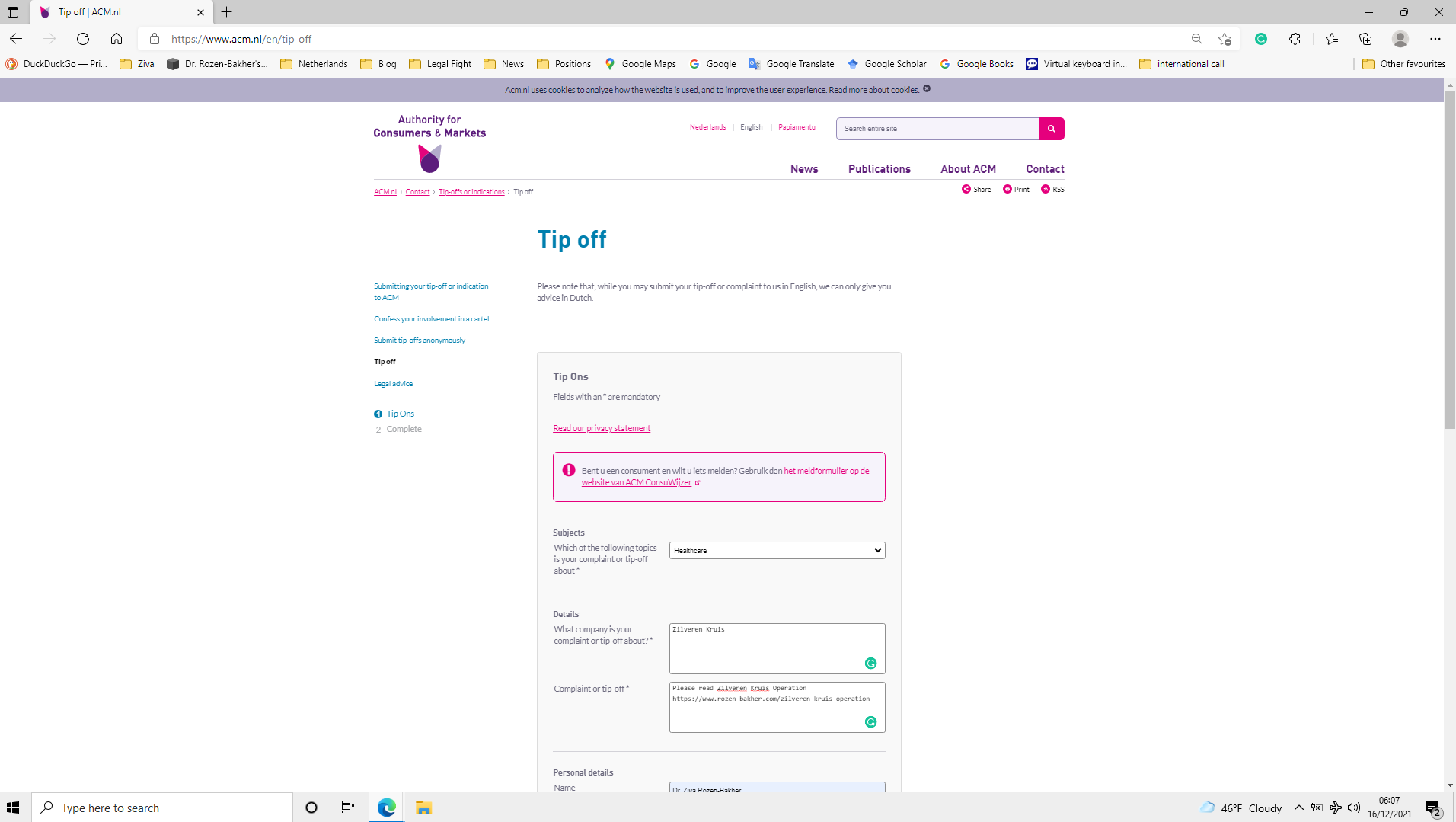The image size is (1456, 822).
Task: Open Read more about cookies link
Action: point(873,90)
